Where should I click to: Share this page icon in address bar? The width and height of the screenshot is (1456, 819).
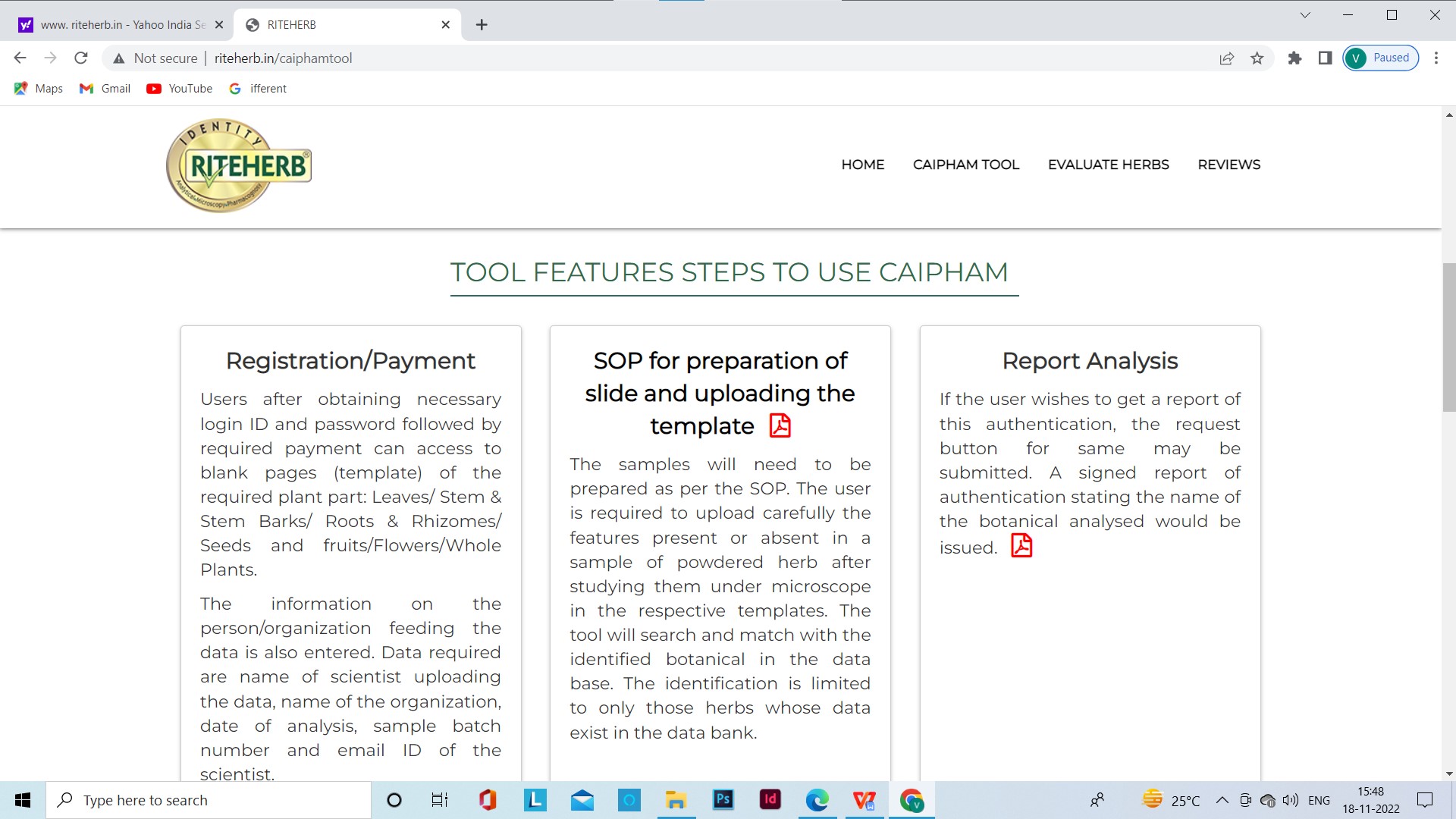1226,58
